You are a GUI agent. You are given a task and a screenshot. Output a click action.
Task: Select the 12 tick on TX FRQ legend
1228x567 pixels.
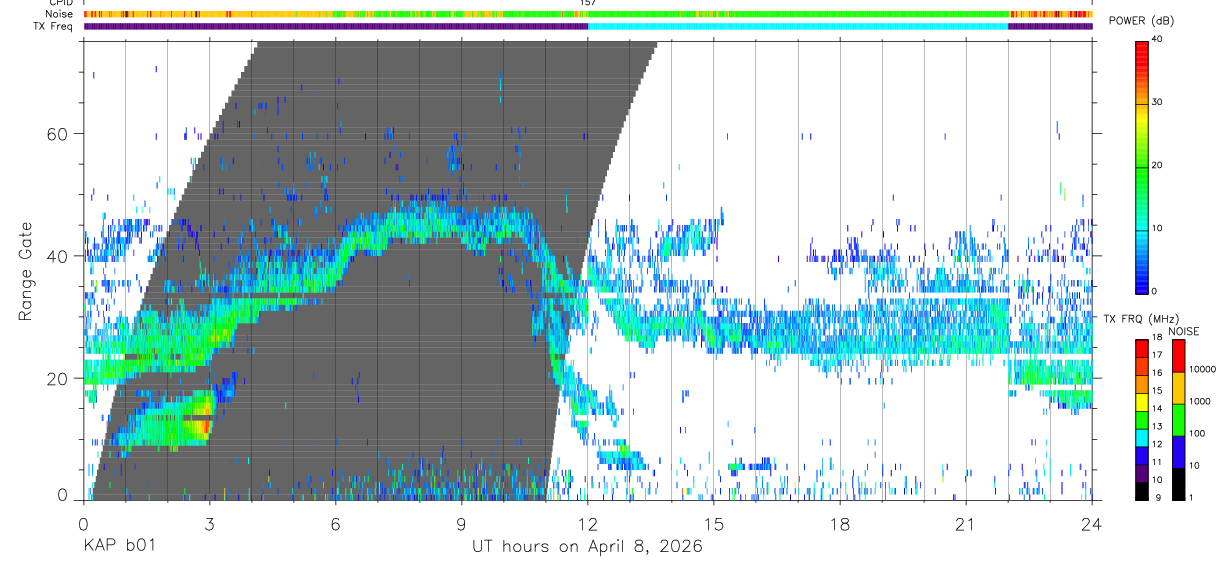pyautogui.click(x=1159, y=444)
